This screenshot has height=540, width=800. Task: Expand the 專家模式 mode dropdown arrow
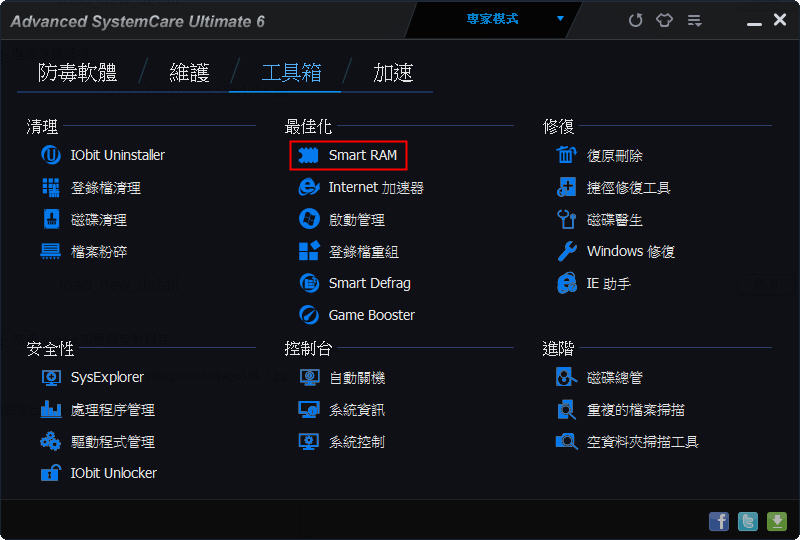click(x=560, y=19)
